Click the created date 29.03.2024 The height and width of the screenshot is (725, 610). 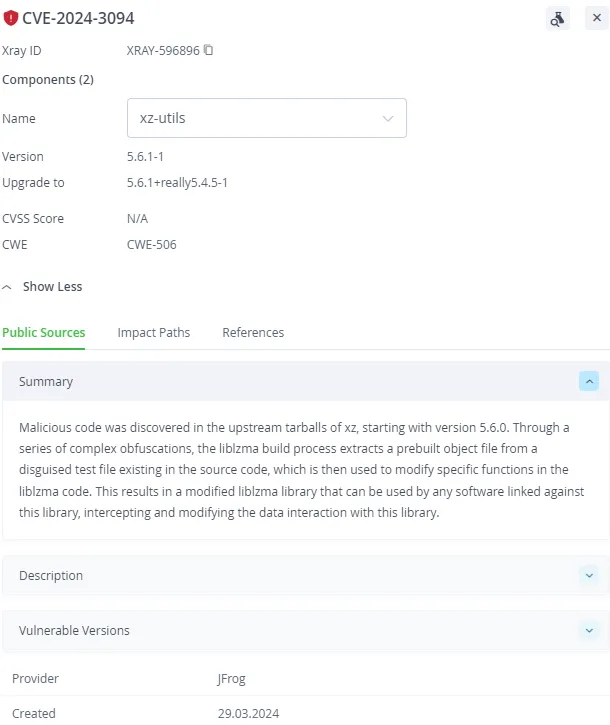coord(248,713)
